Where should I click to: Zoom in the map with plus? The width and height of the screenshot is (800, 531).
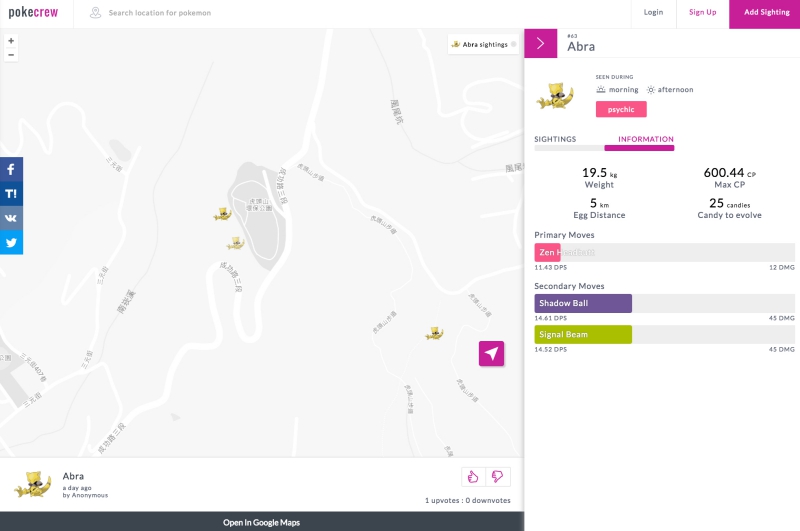[x=11, y=41]
